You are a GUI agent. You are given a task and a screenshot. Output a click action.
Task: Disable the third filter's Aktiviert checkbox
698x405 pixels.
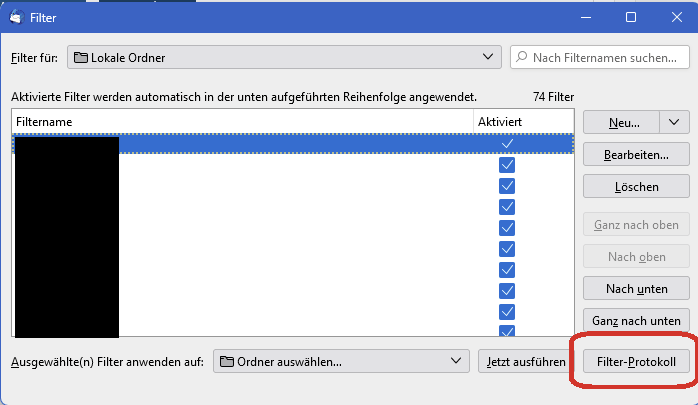tap(507, 186)
